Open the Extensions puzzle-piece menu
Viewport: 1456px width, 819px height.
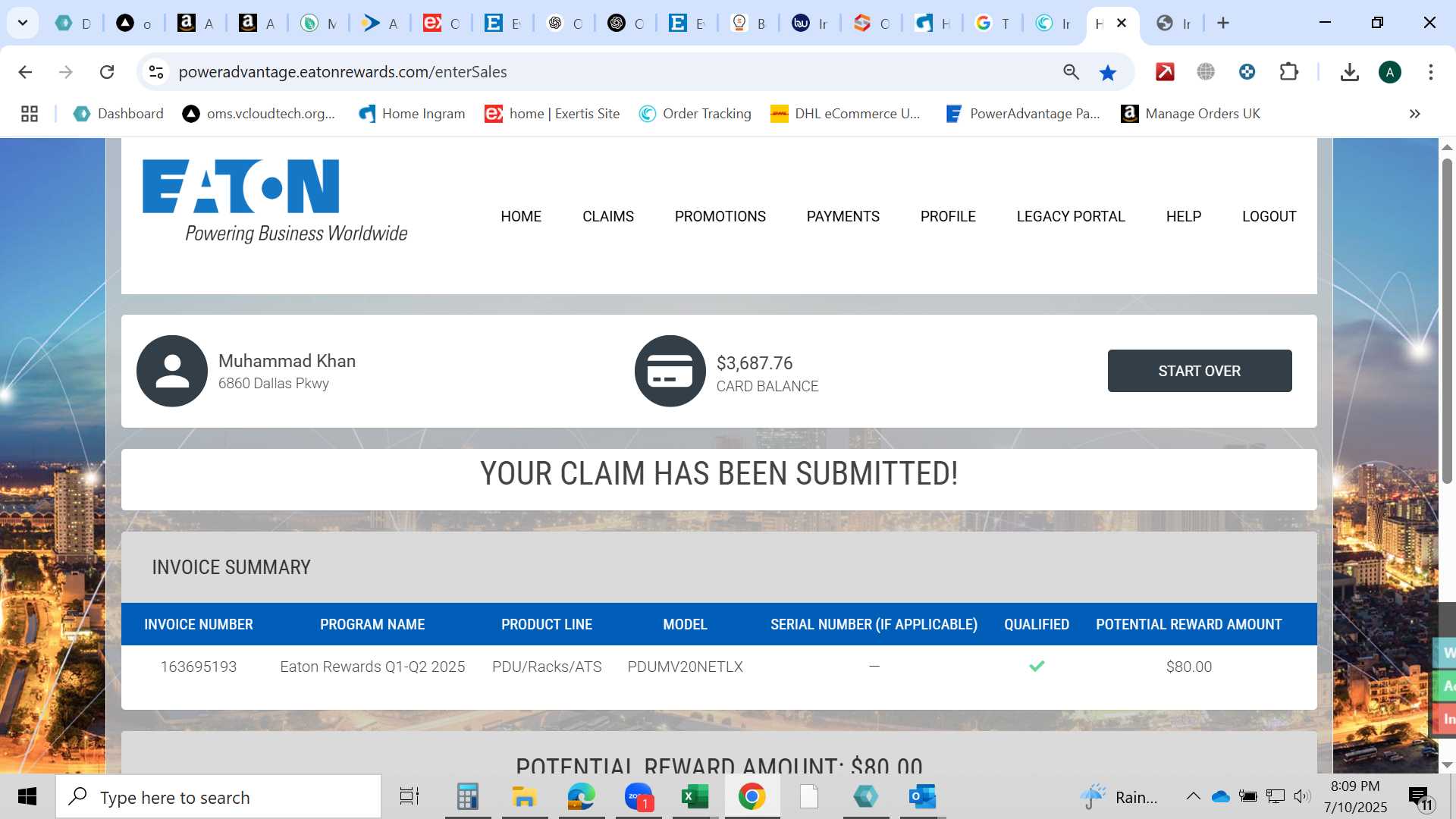coord(1288,72)
